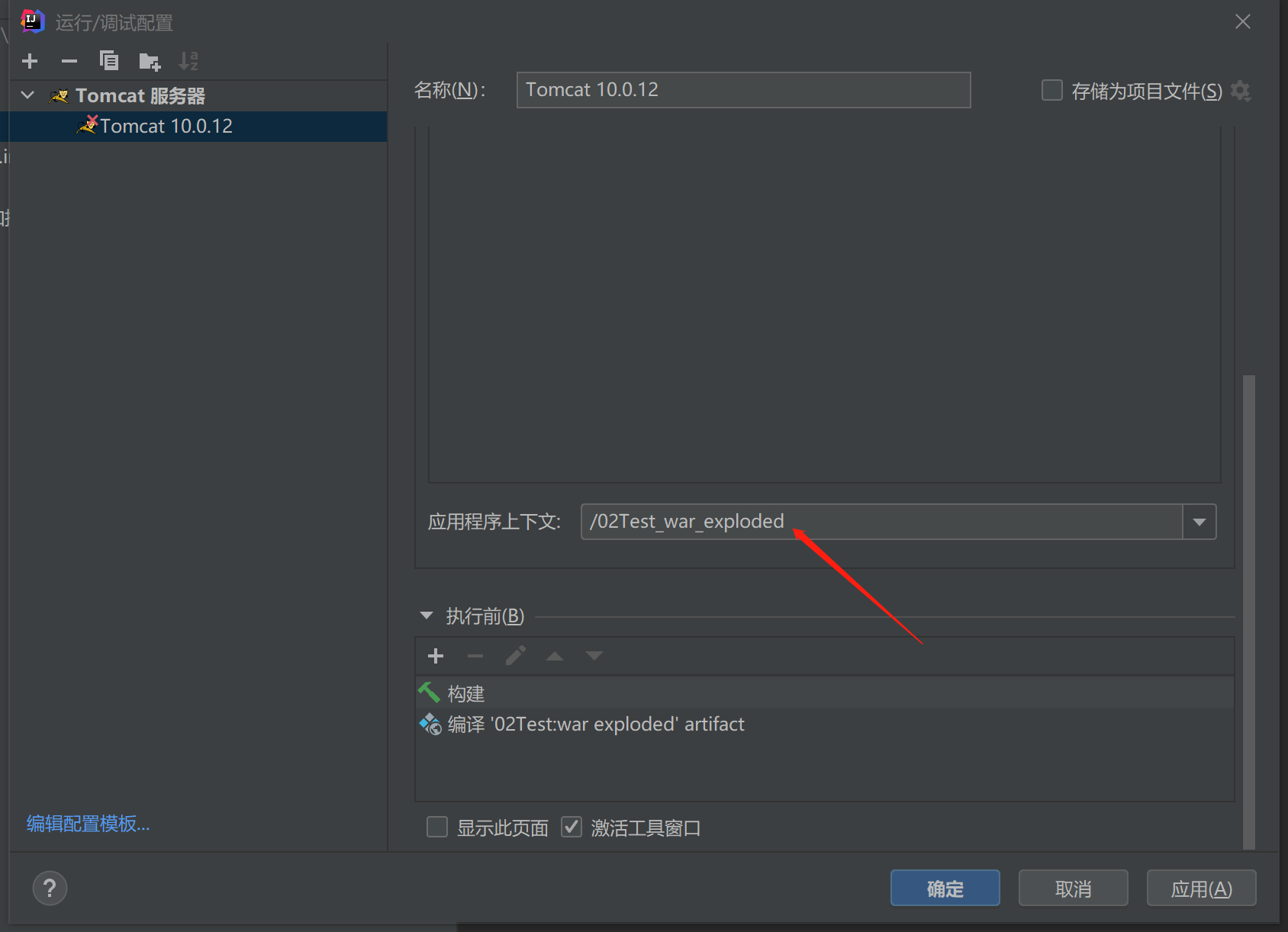Open the 应用程序上下文 dropdown arrow
Screen dimensions: 1288x932
tap(1199, 522)
